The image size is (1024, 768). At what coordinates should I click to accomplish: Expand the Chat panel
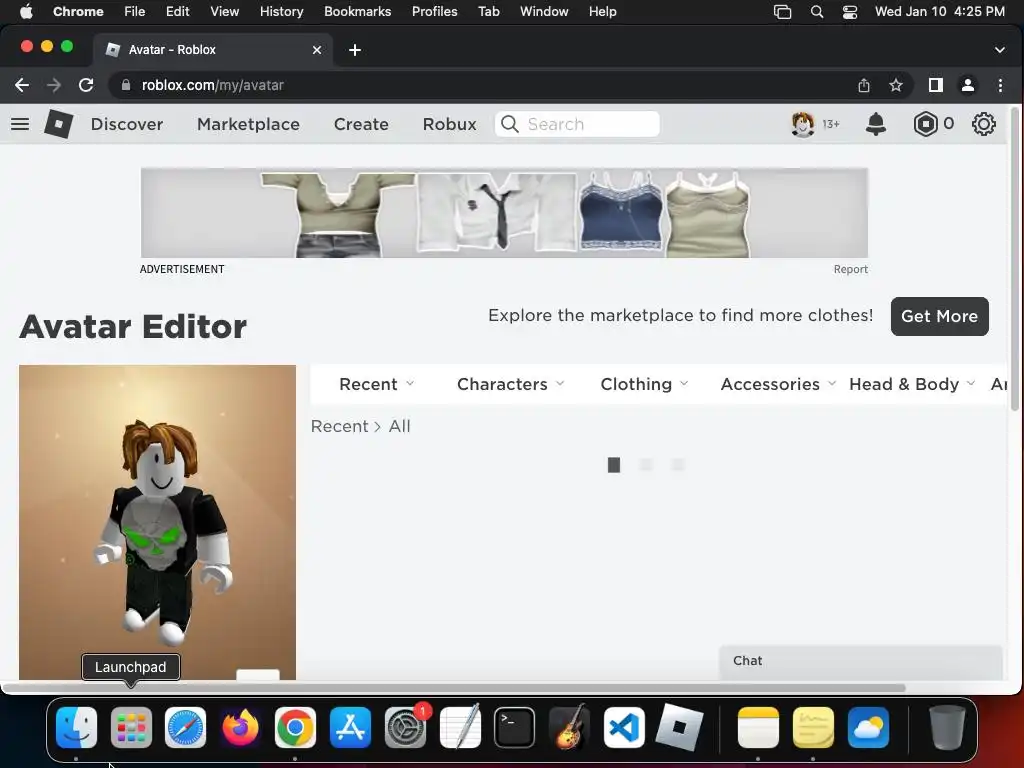point(861,662)
